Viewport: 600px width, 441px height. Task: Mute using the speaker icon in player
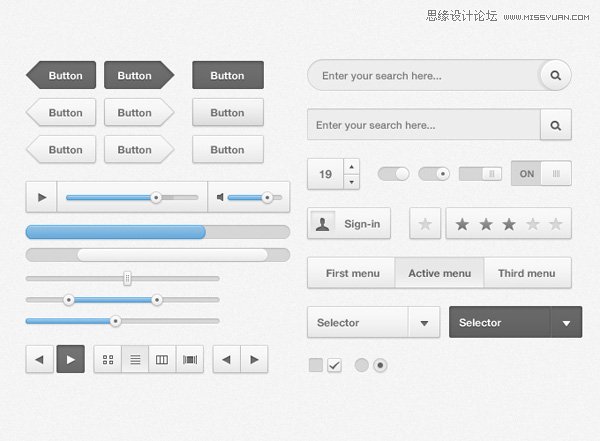220,197
